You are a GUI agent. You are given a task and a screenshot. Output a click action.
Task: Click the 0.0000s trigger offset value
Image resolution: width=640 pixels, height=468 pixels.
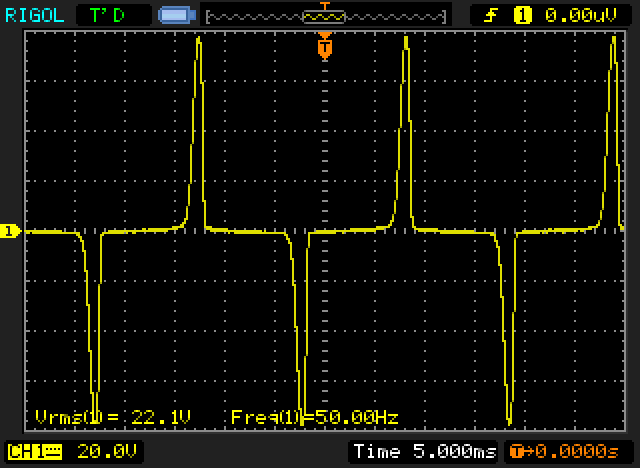[x=576, y=452]
